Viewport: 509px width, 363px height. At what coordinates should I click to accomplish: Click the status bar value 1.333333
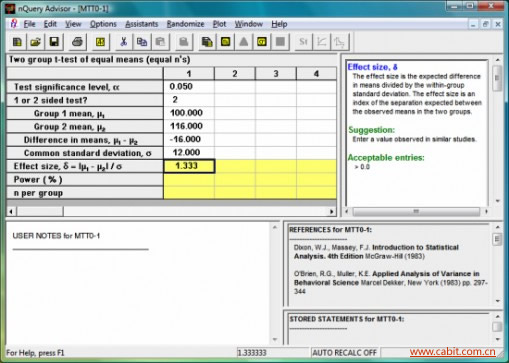[x=252, y=352]
